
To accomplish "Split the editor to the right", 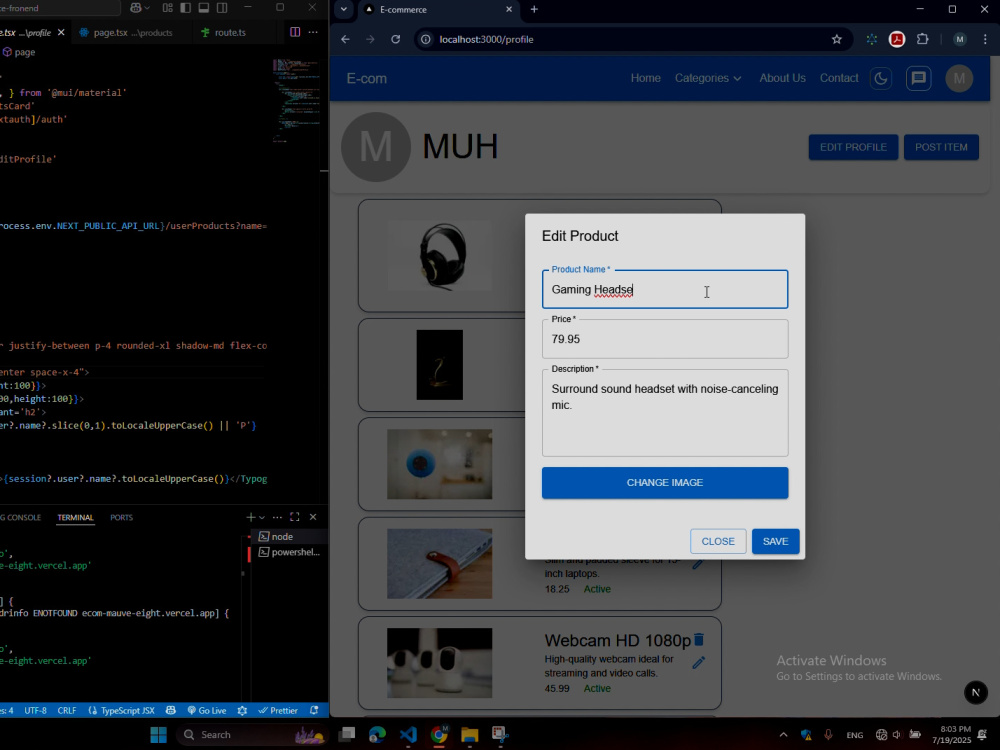I will (295, 32).
